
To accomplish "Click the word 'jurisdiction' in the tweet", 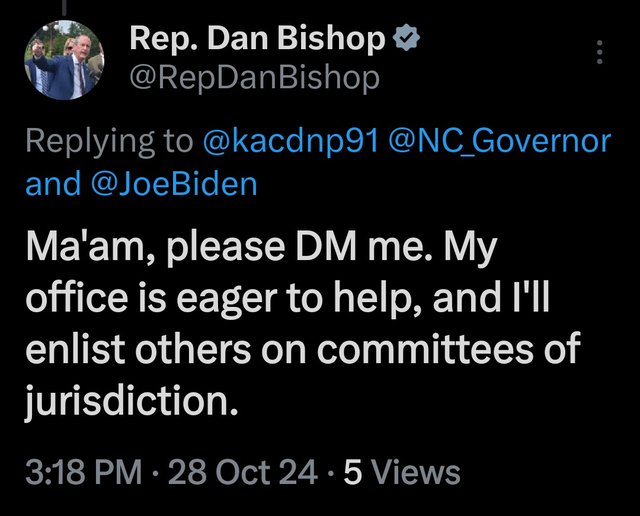I will click(x=128, y=401).
